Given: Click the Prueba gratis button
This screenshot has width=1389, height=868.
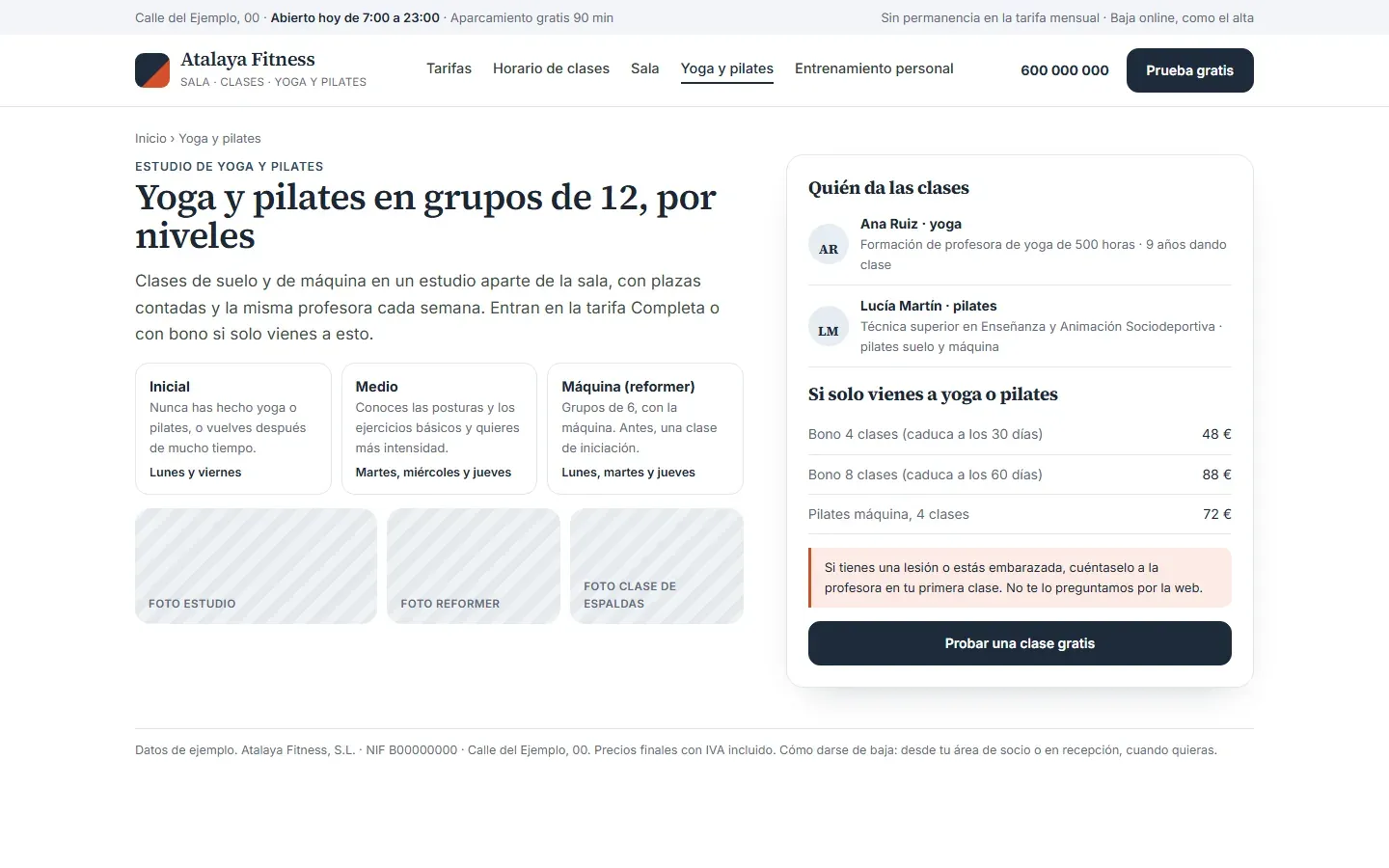Looking at the screenshot, I should (x=1190, y=70).
